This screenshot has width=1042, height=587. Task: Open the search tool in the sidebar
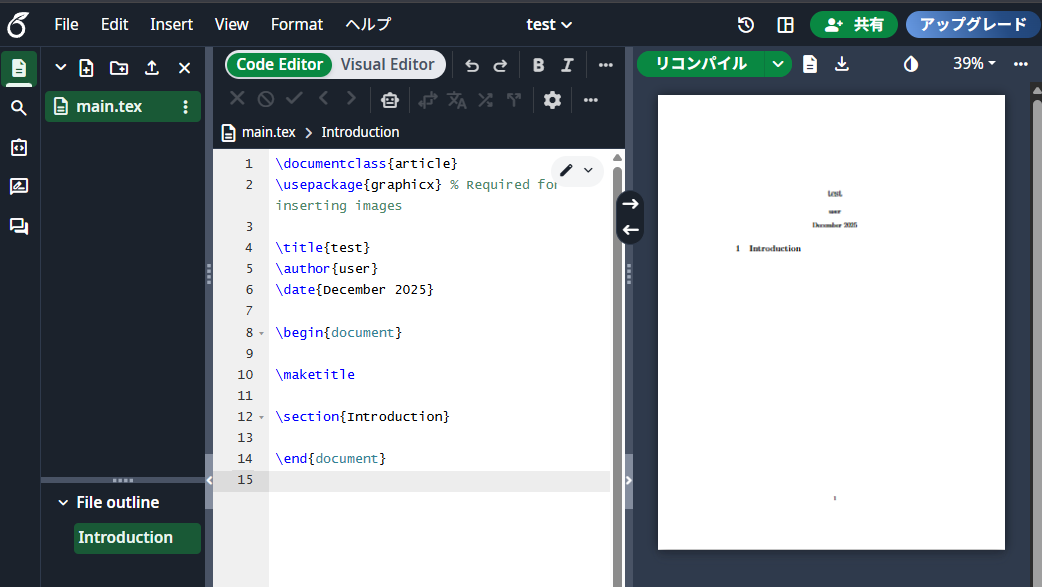pos(18,107)
